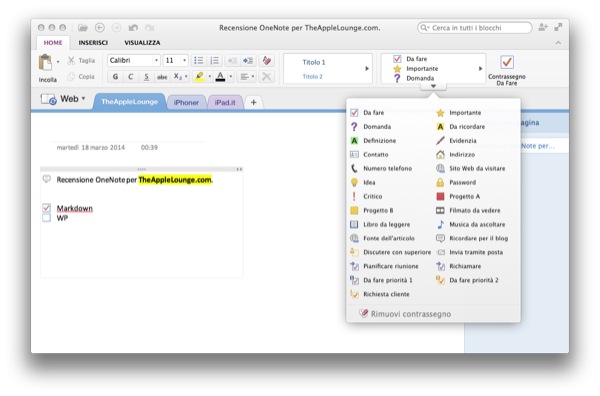Screen dimensions: 600x396
Task: Click the Taglia scissors button
Action: click(x=81, y=60)
